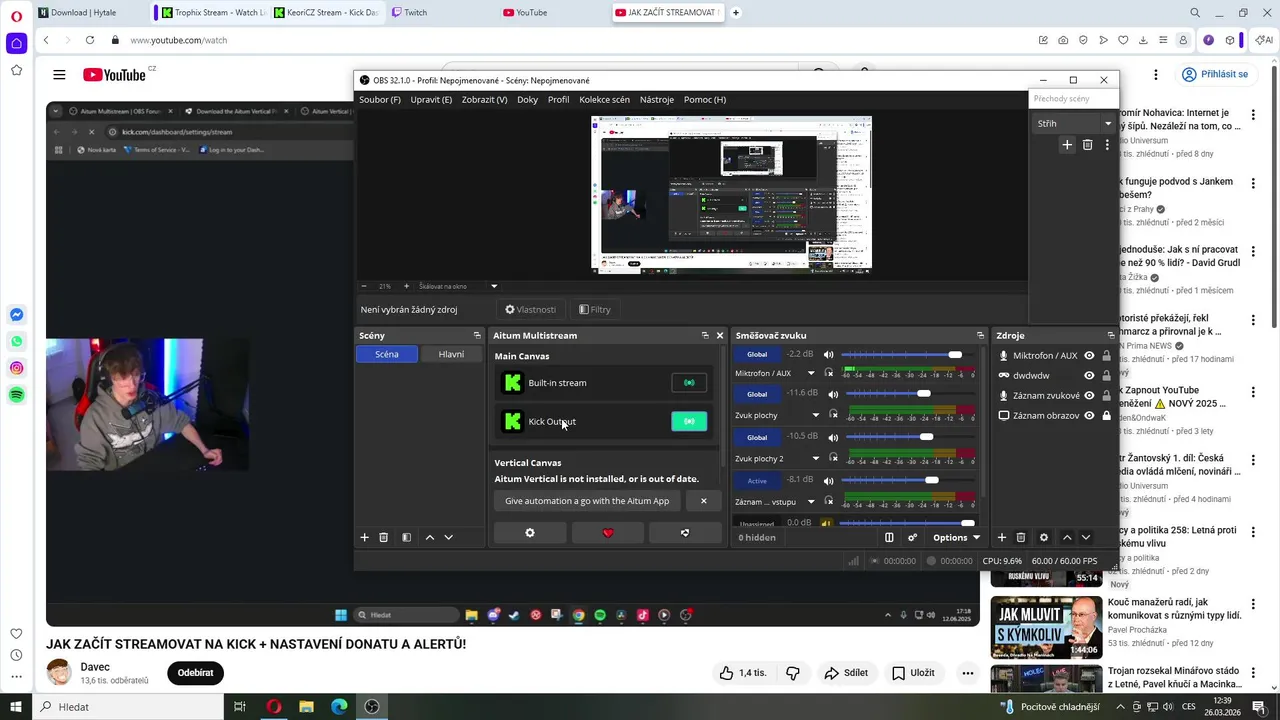
Task: Open Aitum Multistream settings gear
Action: (x=530, y=533)
